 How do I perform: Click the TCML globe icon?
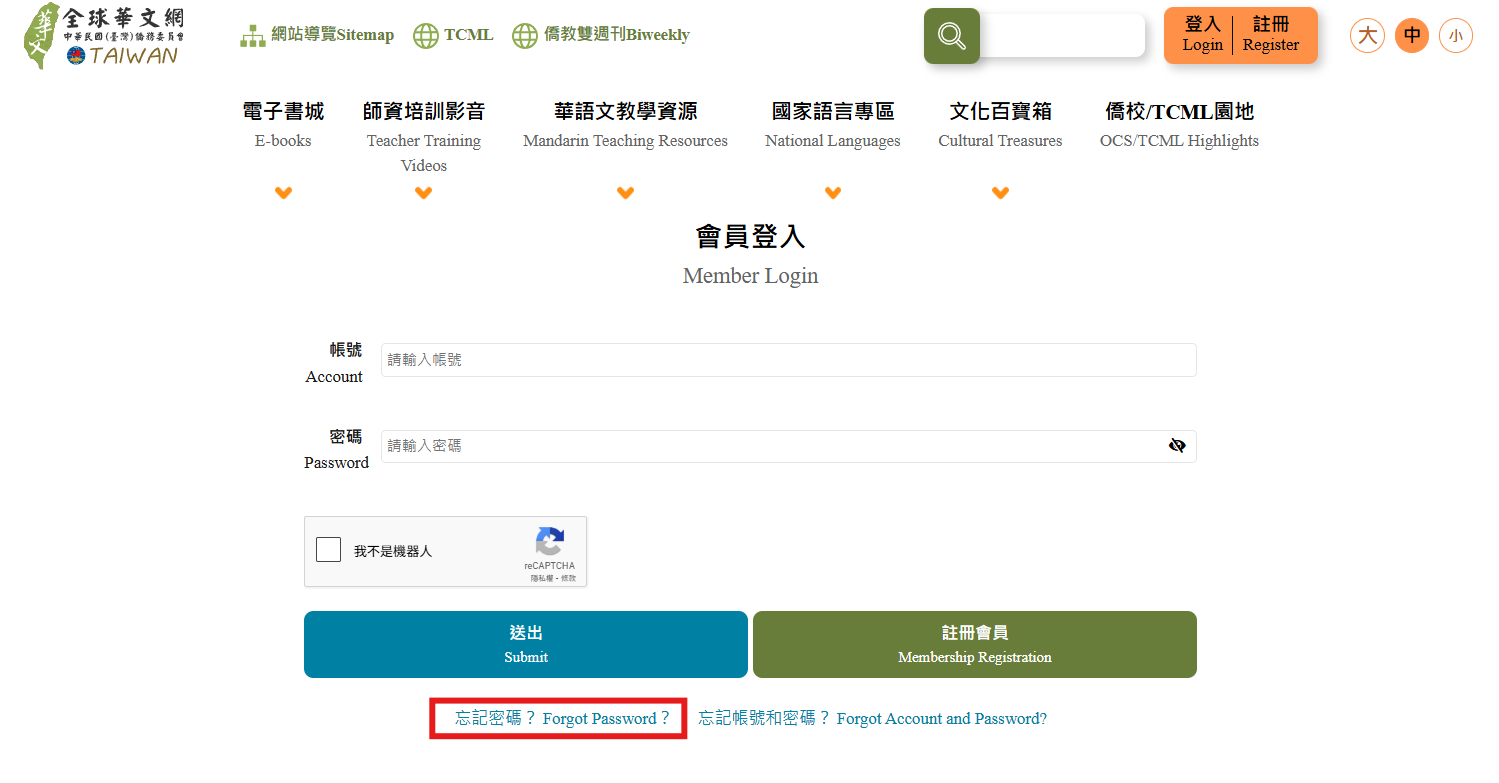(x=426, y=36)
